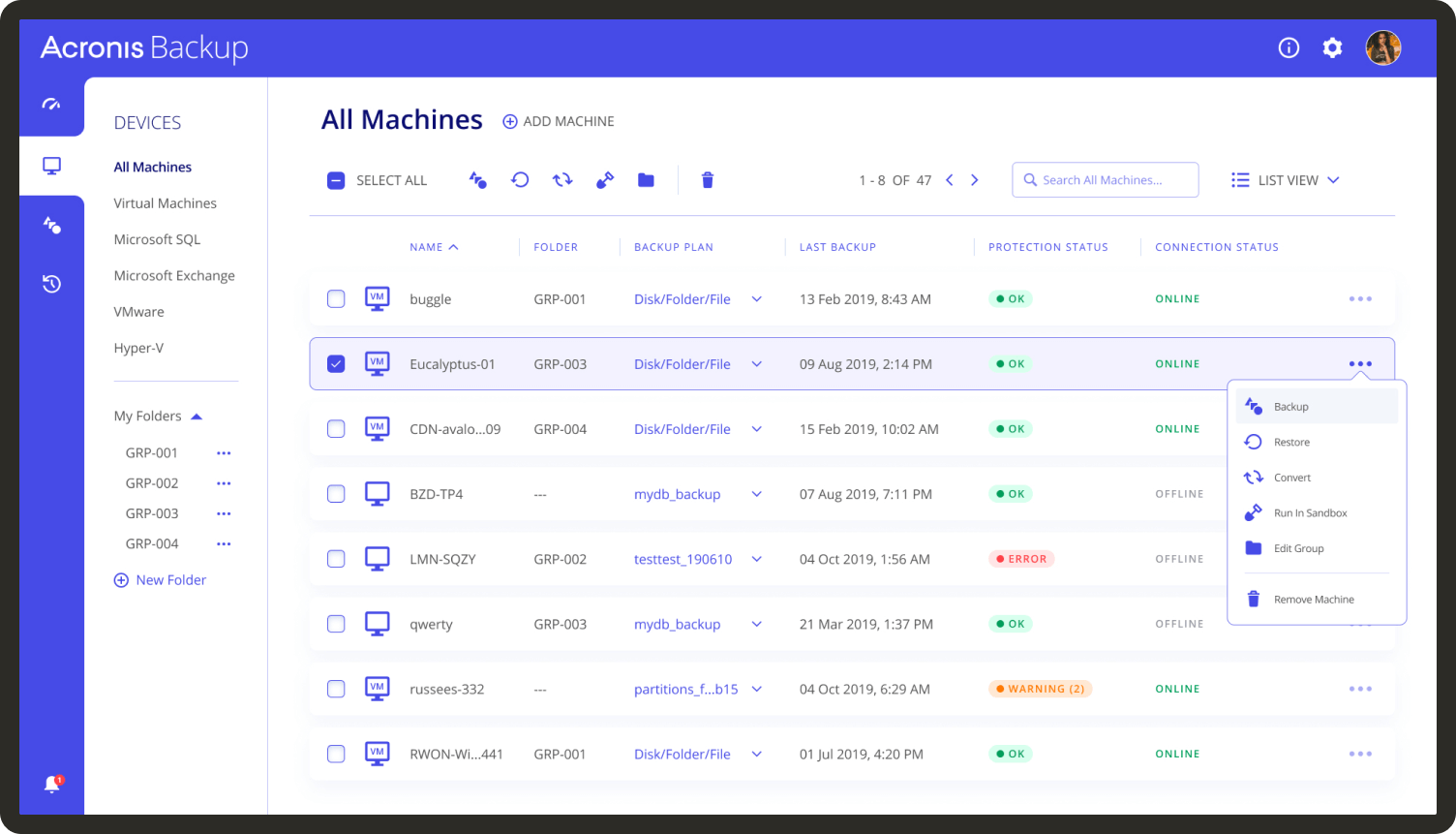This screenshot has width=1456, height=834.
Task: Delete selected machines using the trash icon
Action: (707, 180)
